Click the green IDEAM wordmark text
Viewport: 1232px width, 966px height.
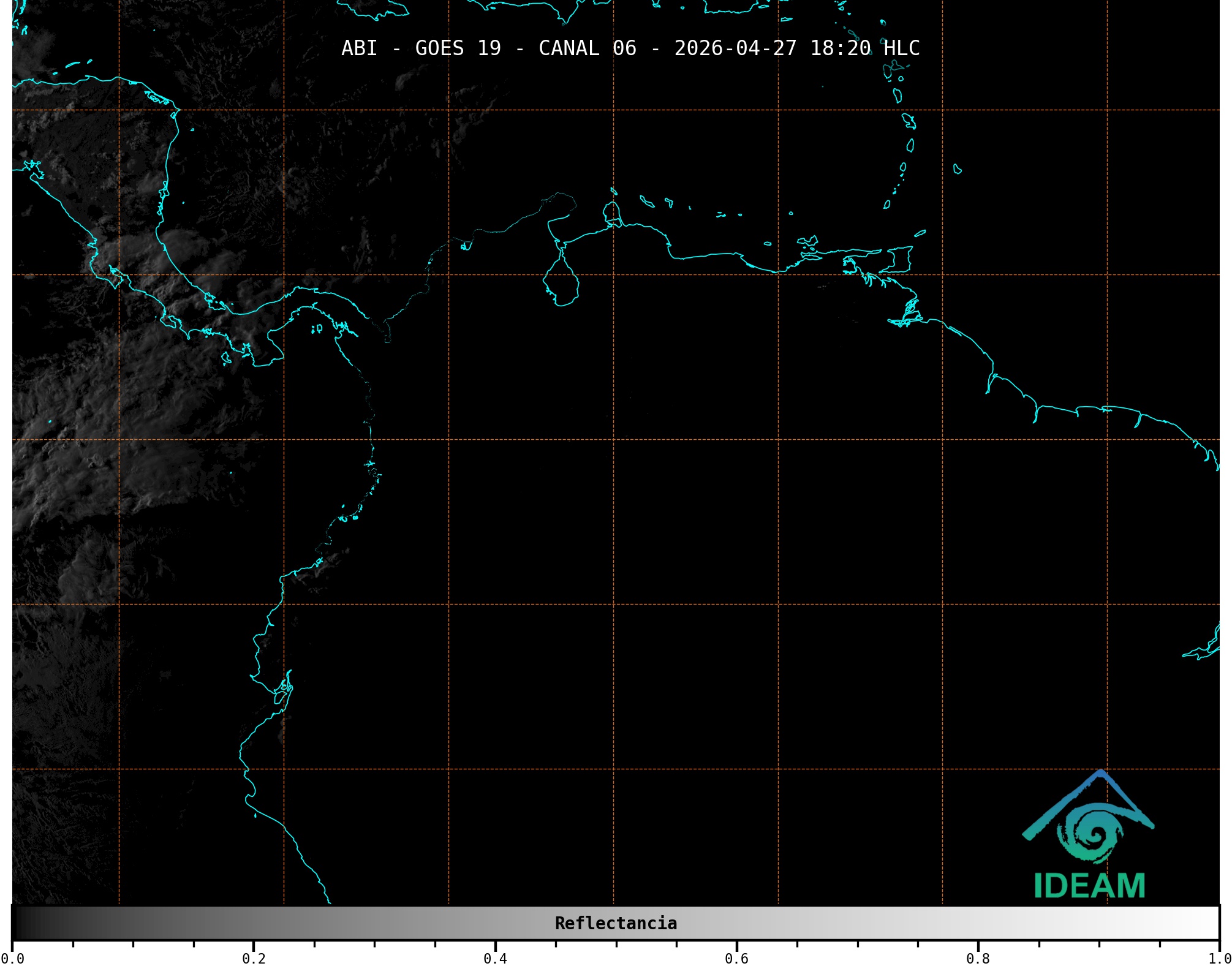1089,886
